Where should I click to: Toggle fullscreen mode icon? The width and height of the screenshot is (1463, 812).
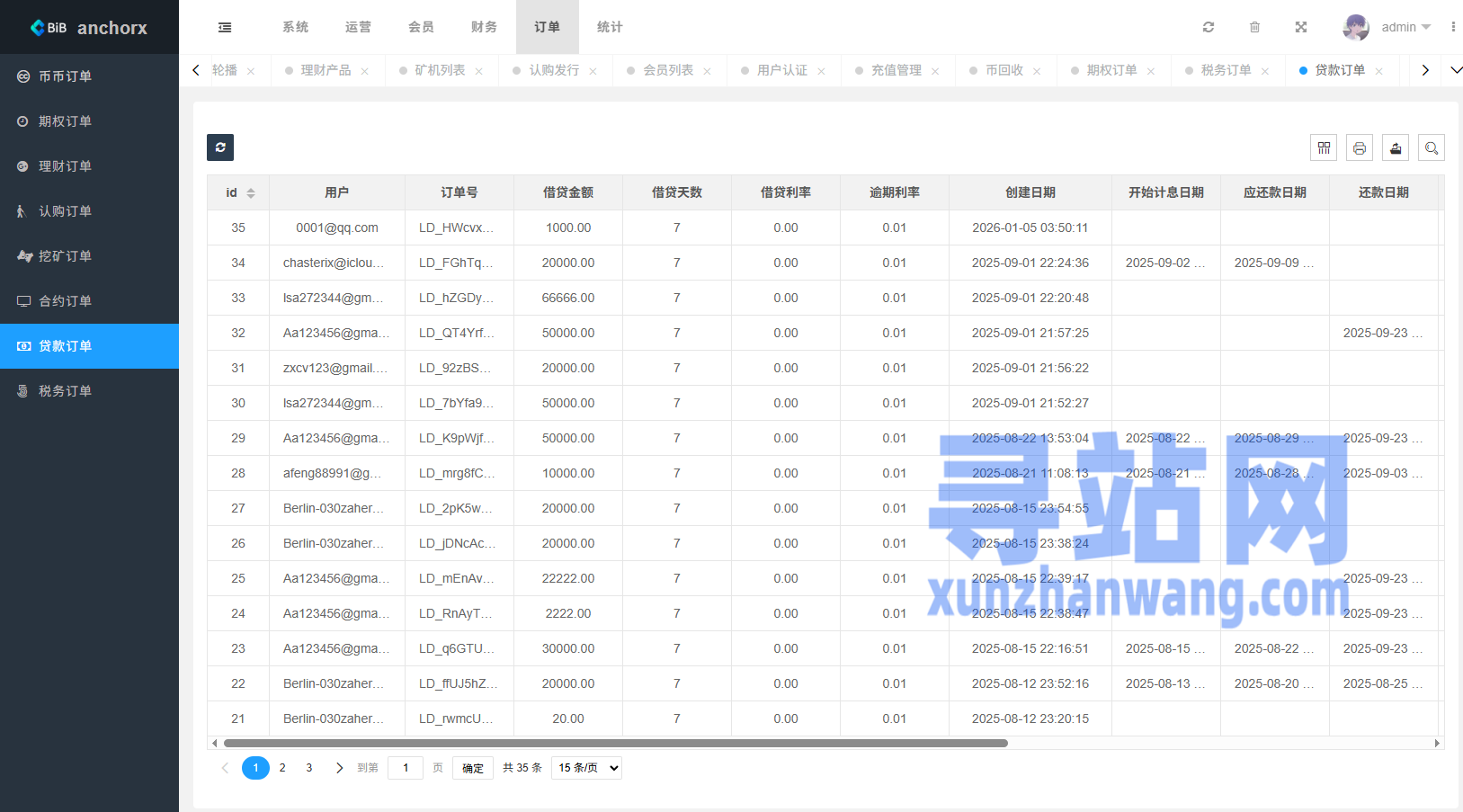[x=1301, y=27]
